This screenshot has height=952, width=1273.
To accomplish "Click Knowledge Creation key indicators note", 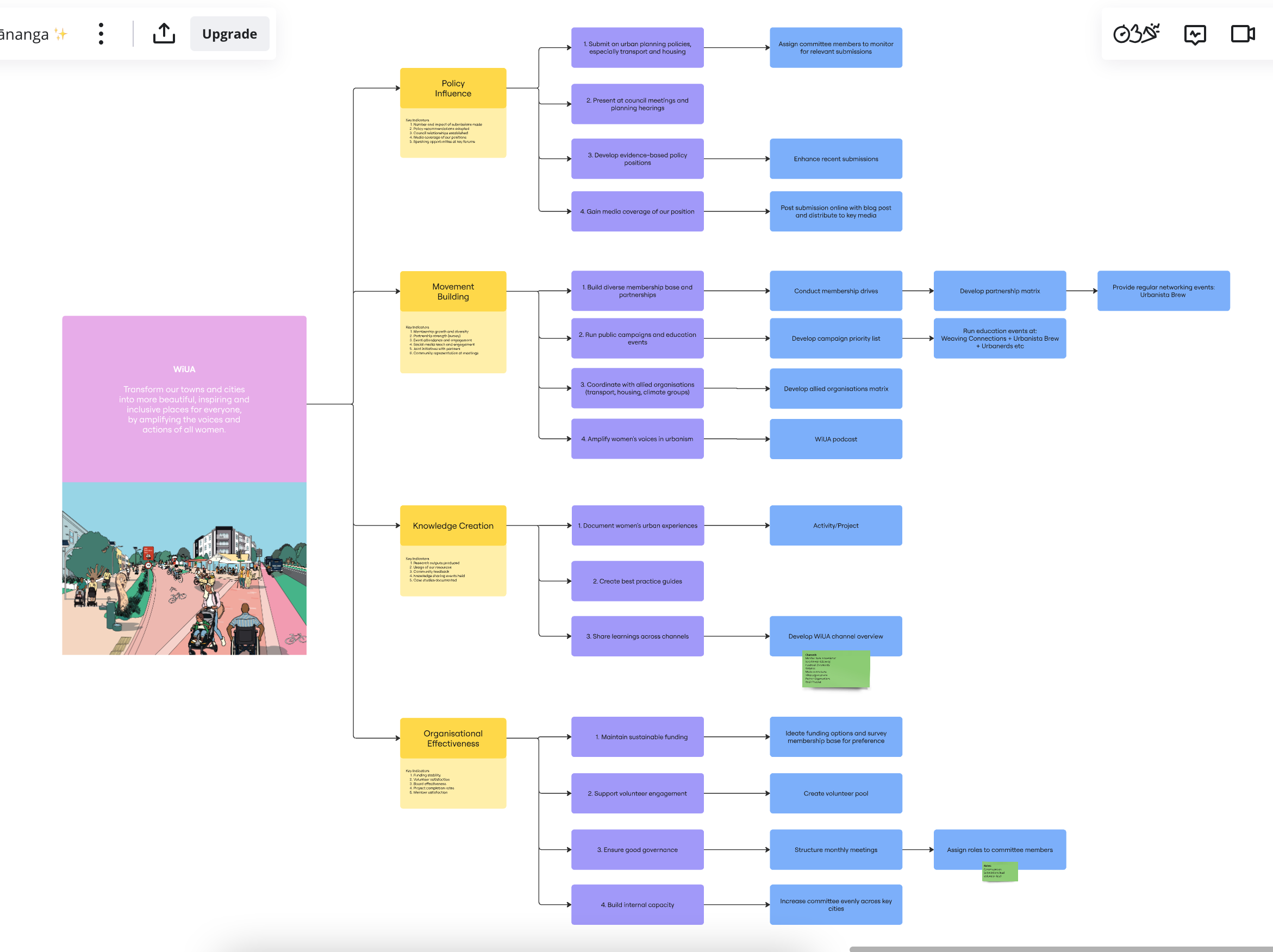I will pyautogui.click(x=453, y=571).
